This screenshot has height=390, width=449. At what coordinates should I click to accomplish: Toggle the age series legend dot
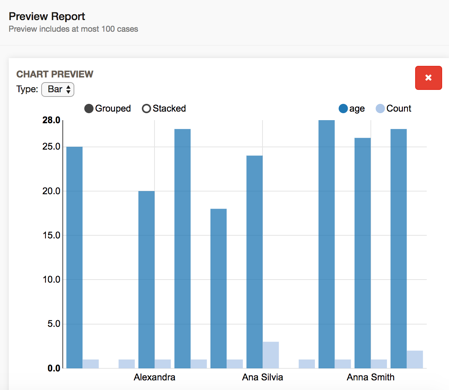point(343,109)
